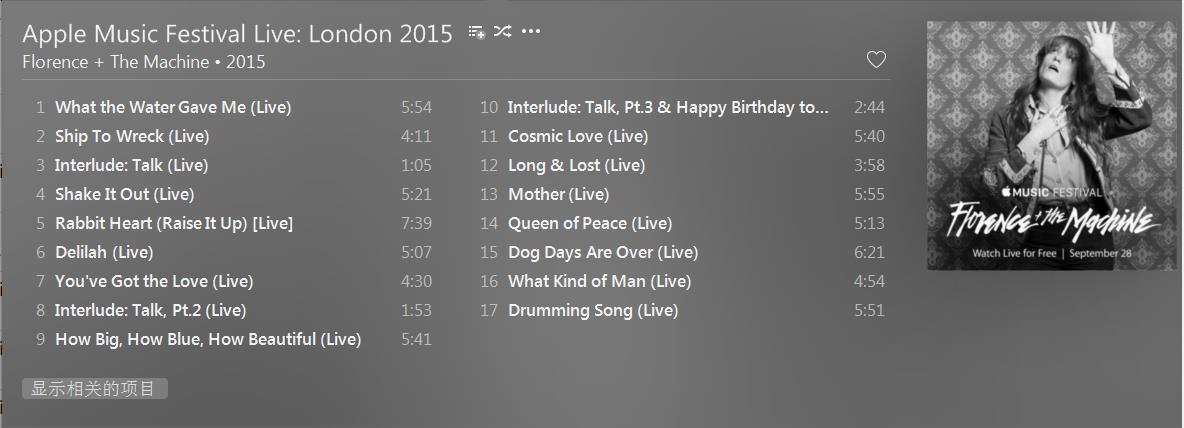1184x428 pixels.
Task: Pick the Delilah (Live) track
Action: point(104,252)
